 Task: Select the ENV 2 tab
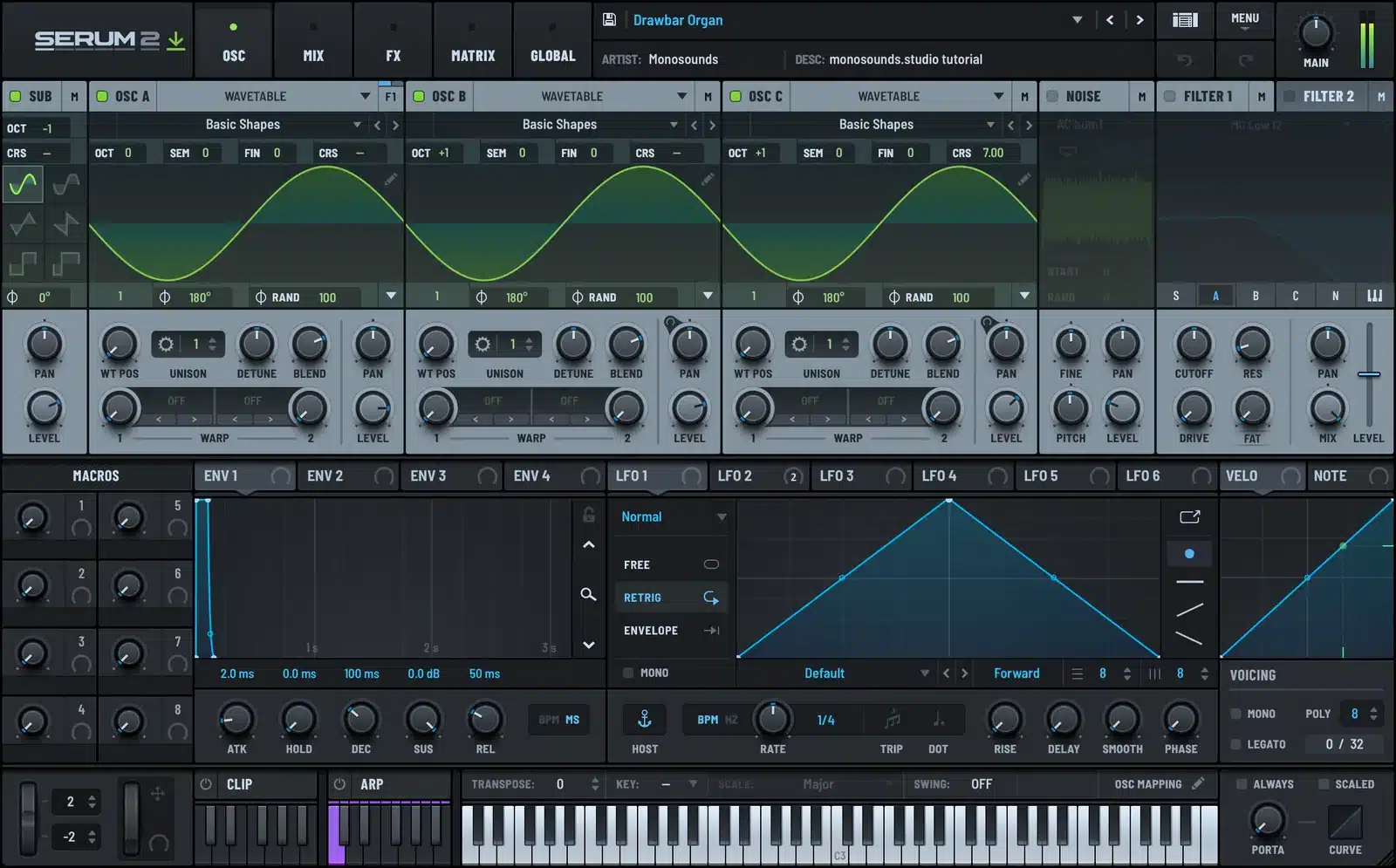[x=347, y=476]
